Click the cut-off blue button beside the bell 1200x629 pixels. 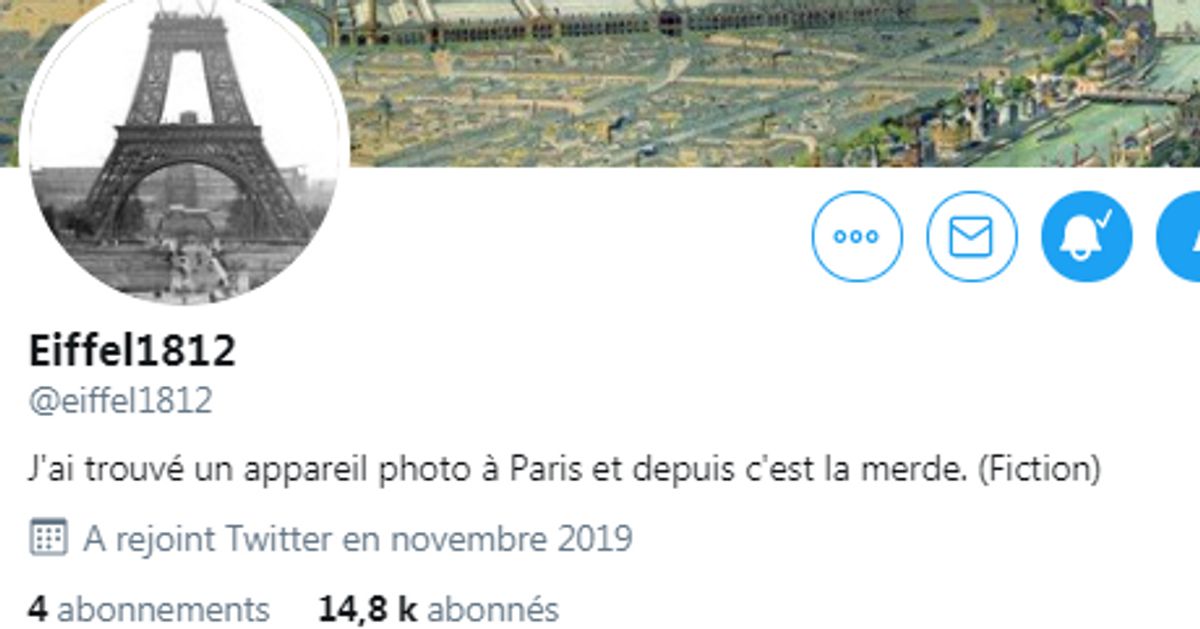click(1179, 237)
